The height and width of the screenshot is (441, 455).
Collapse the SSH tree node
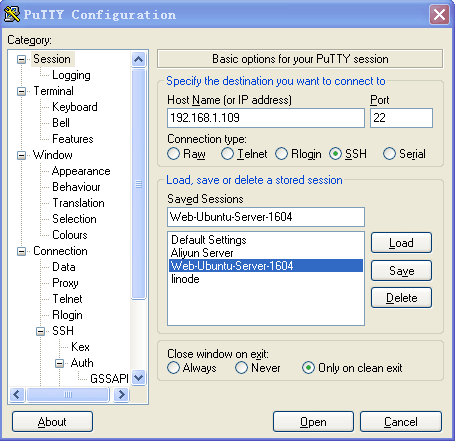(x=40, y=331)
